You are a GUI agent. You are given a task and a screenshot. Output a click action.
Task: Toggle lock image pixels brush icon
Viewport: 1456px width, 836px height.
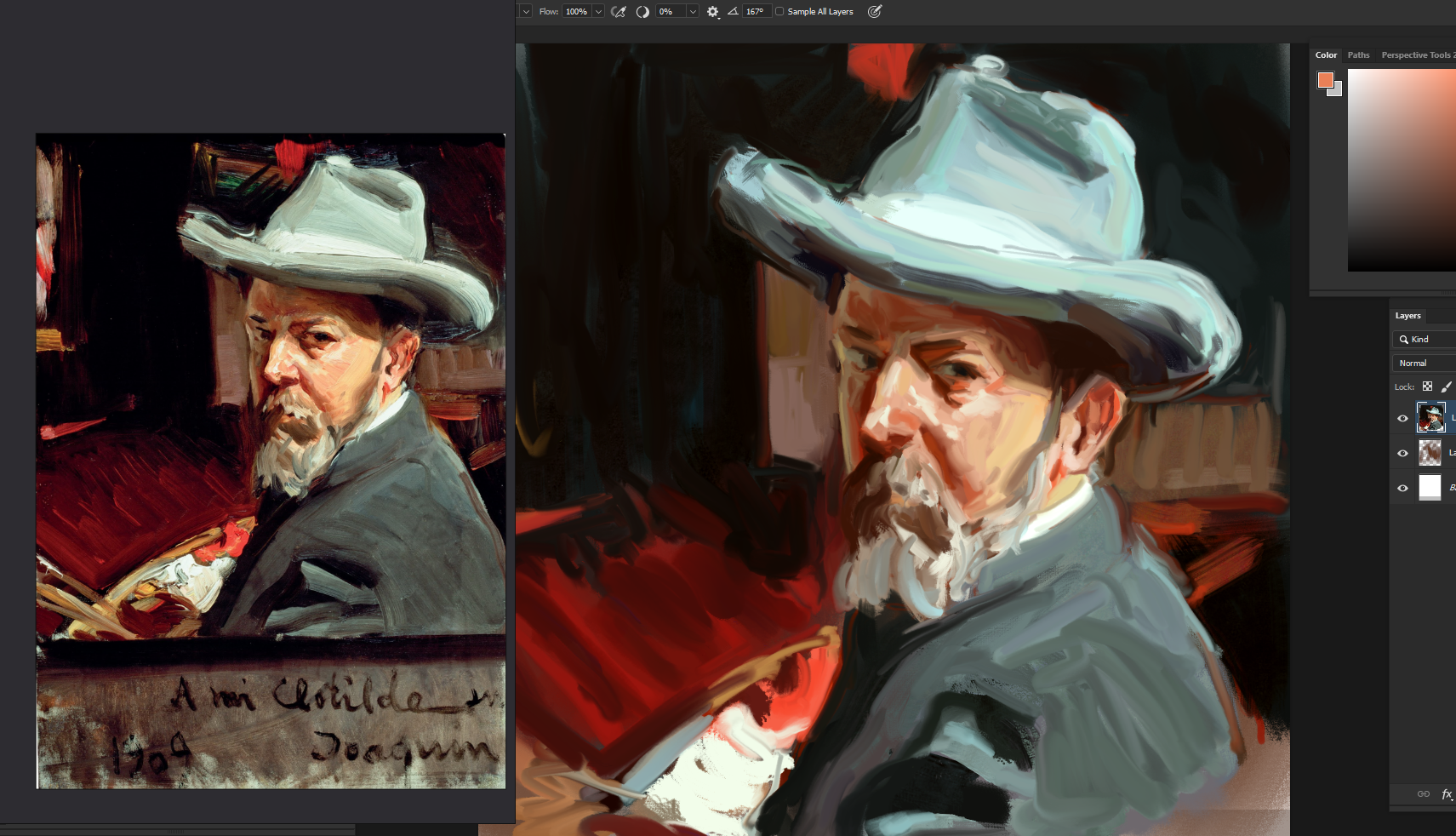click(x=1447, y=387)
